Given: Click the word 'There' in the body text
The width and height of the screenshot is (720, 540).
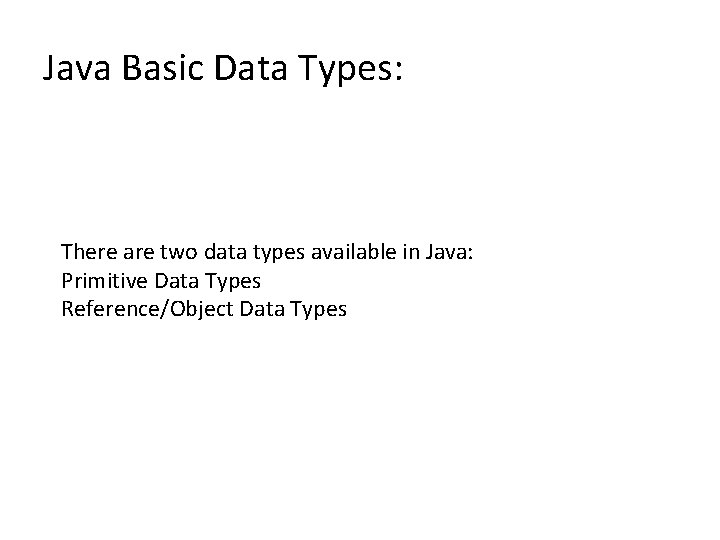Looking at the screenshot, I should pyautogui.click(x=89, y=252).
